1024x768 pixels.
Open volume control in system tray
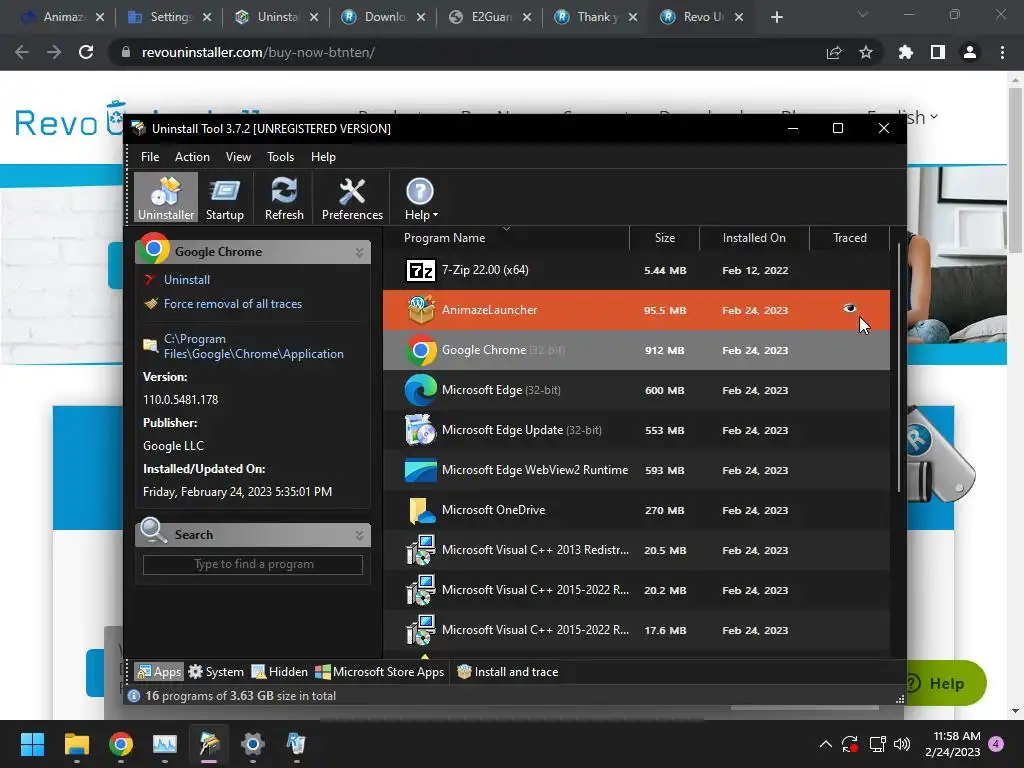pos(902,744)
